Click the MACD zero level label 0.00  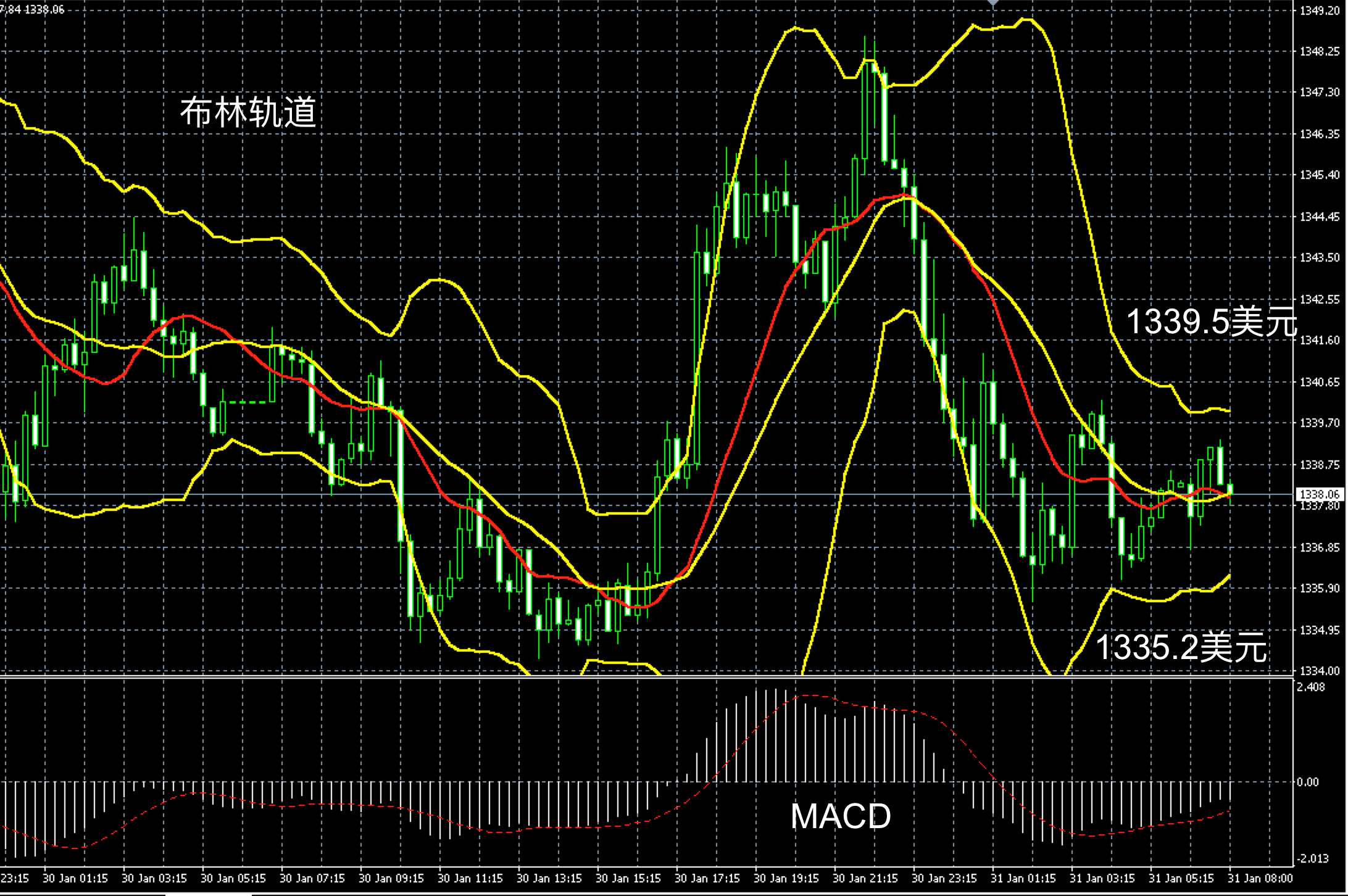point(1307,782)
